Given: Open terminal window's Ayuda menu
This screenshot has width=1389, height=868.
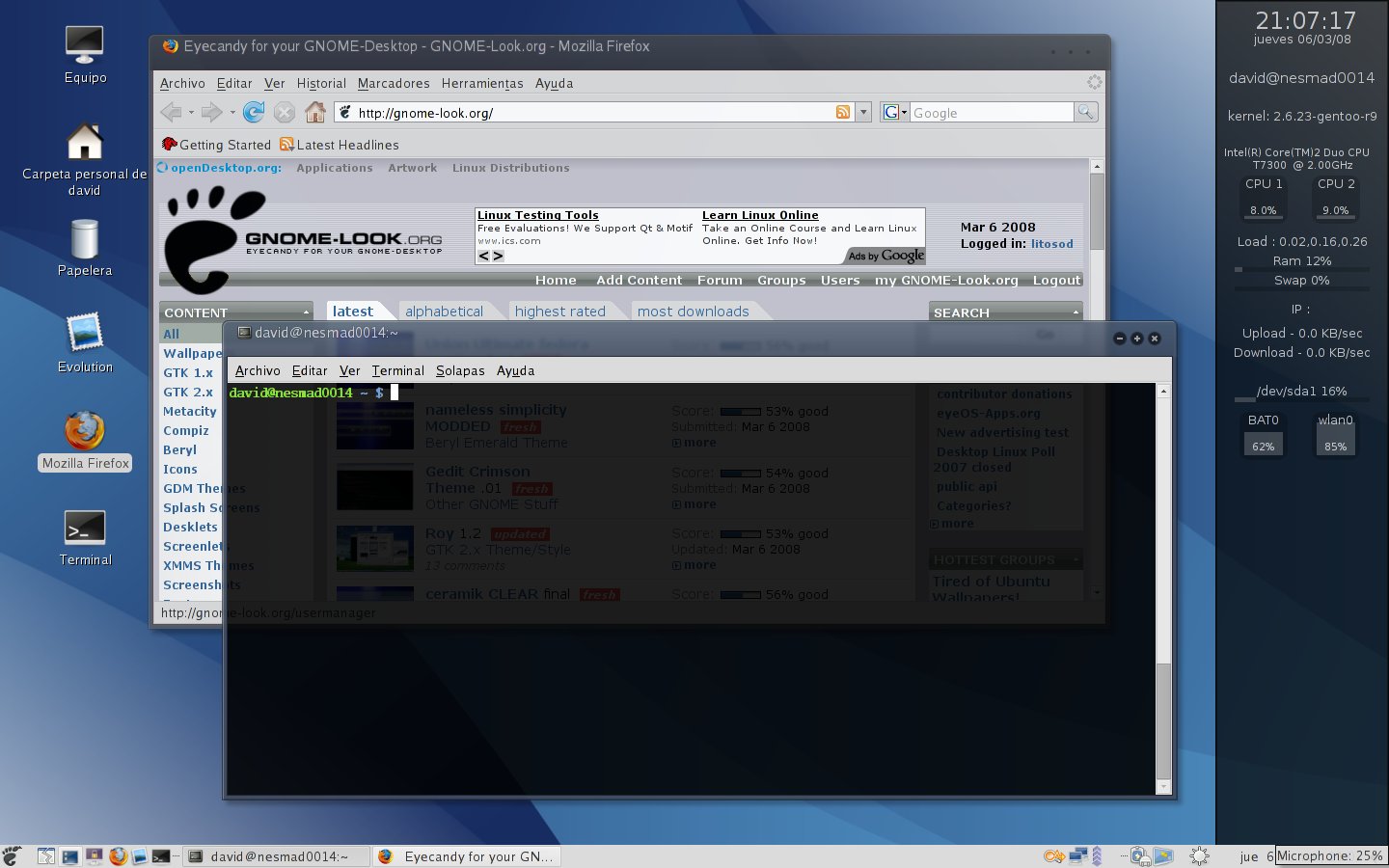Looking at the screenshot, I should click(x=515, y=370).
